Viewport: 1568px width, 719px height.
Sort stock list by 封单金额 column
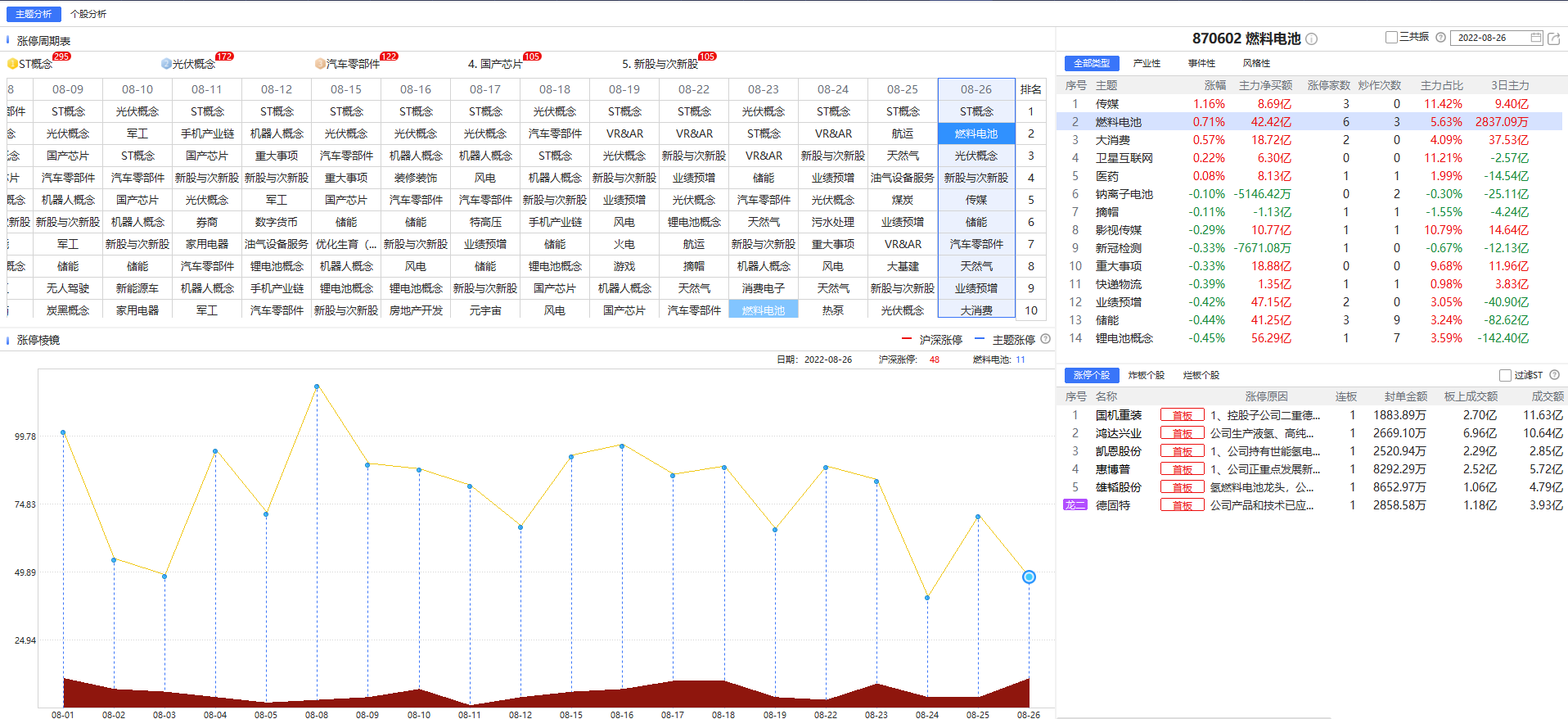pyautogui.click(x=1405, y=396)
